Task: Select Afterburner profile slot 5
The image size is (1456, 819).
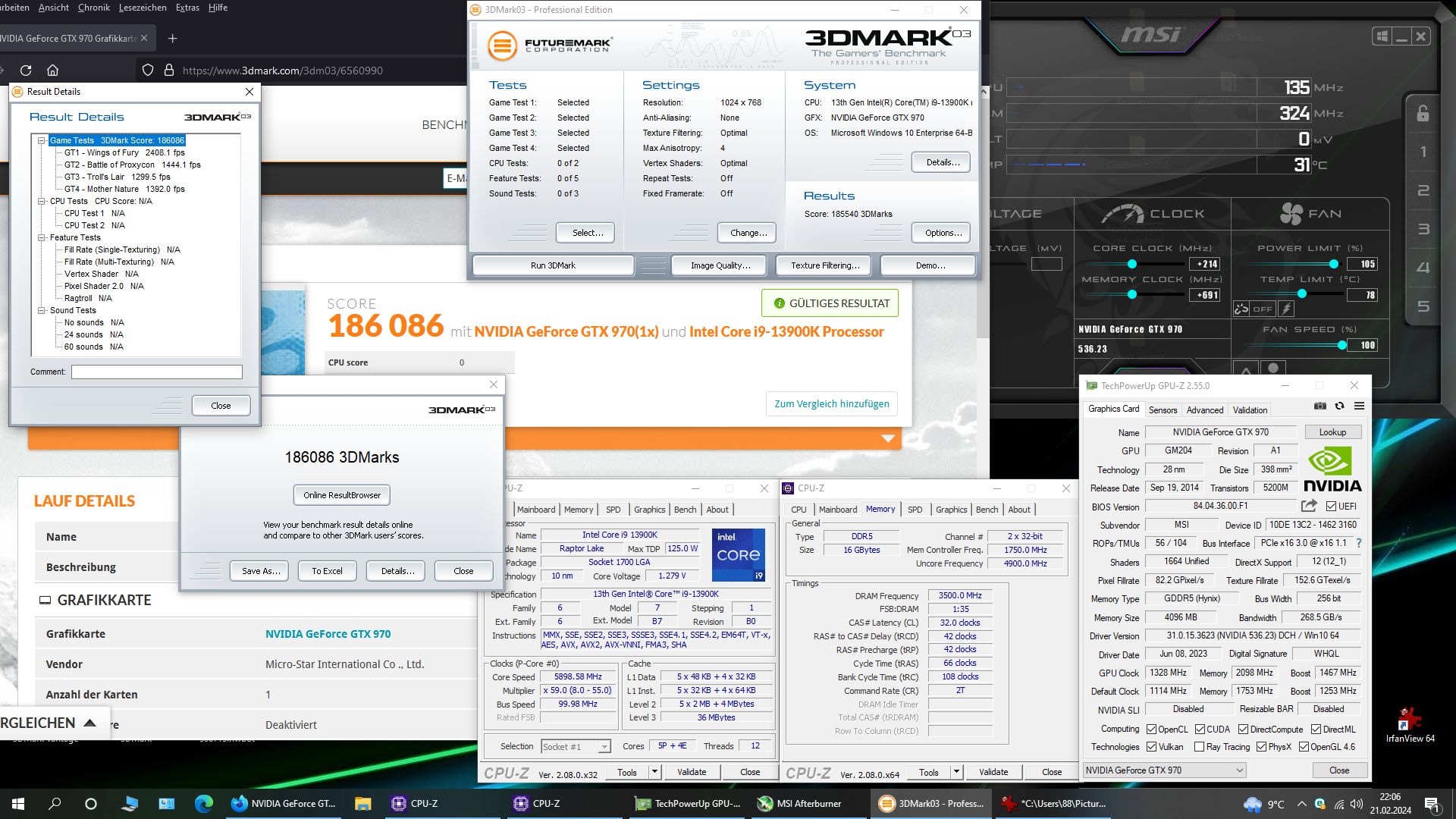Action: pyautogui.click(x=1423, y=306)
